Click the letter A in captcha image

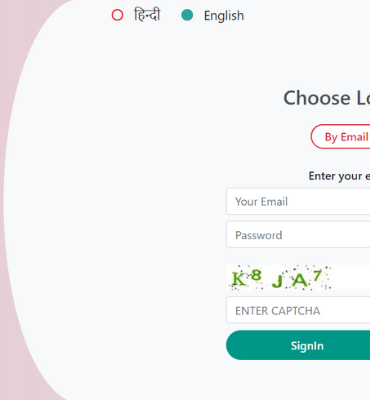(x=300, y=280)
